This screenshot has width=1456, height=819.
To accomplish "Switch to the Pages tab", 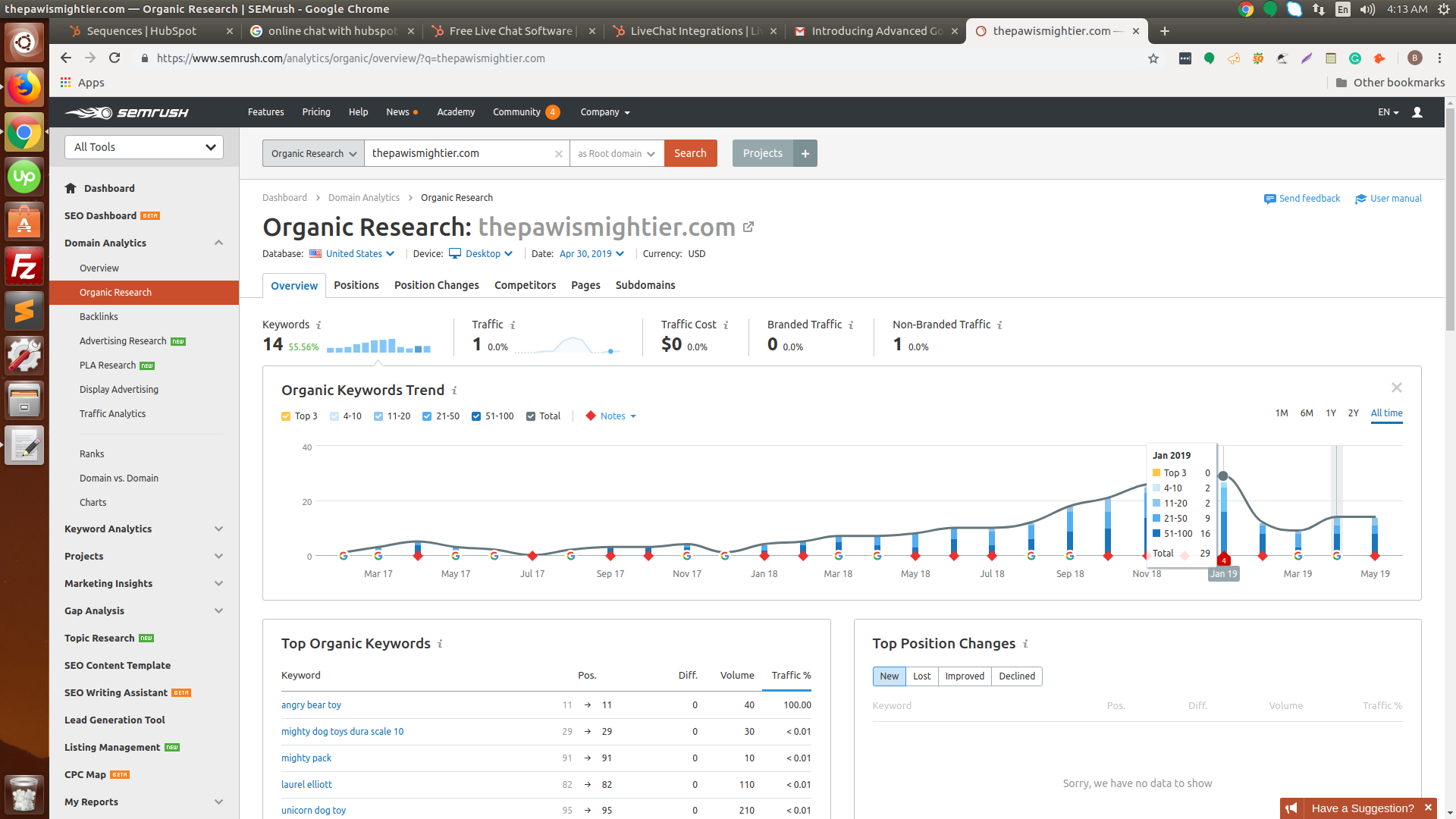I will 585,285.
